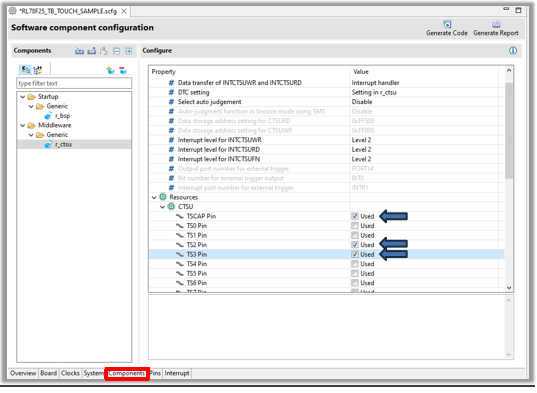This screenshot has width=537, height=393.
Task: Click the r_bsp component icon
Action: pyautogui.click(x=48, y=116)
